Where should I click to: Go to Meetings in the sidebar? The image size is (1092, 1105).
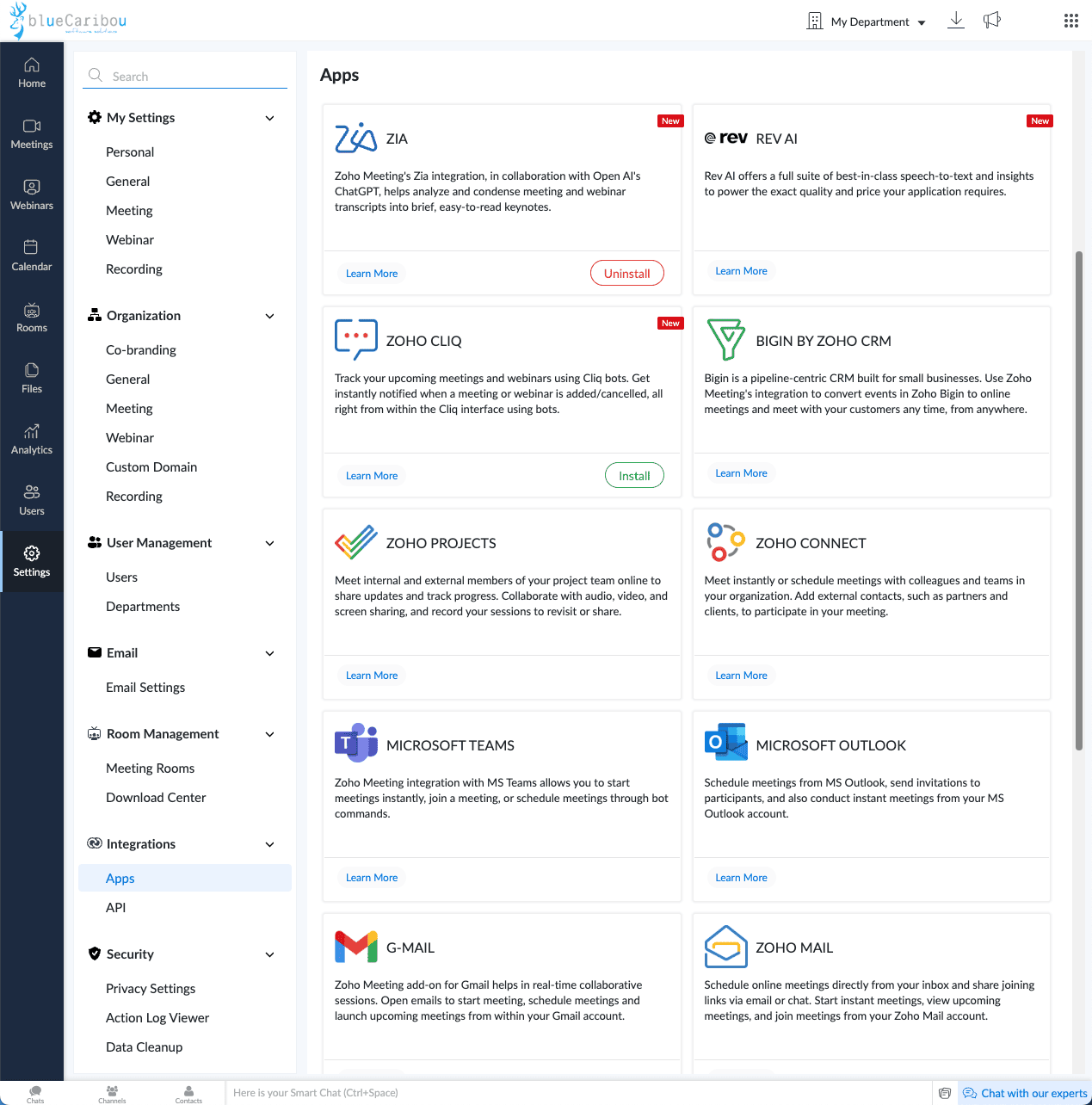32,133
